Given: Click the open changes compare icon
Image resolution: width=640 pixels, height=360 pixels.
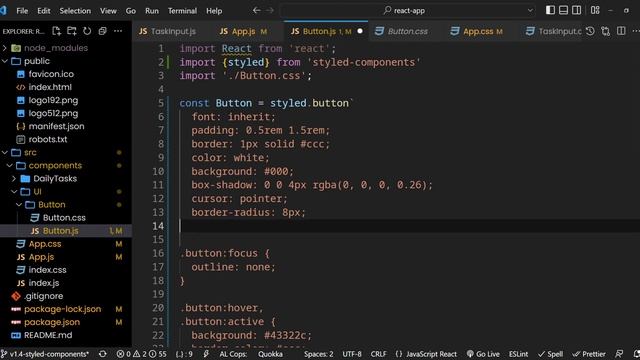Looking at the screenshot, I should click(x=606, y=31).
